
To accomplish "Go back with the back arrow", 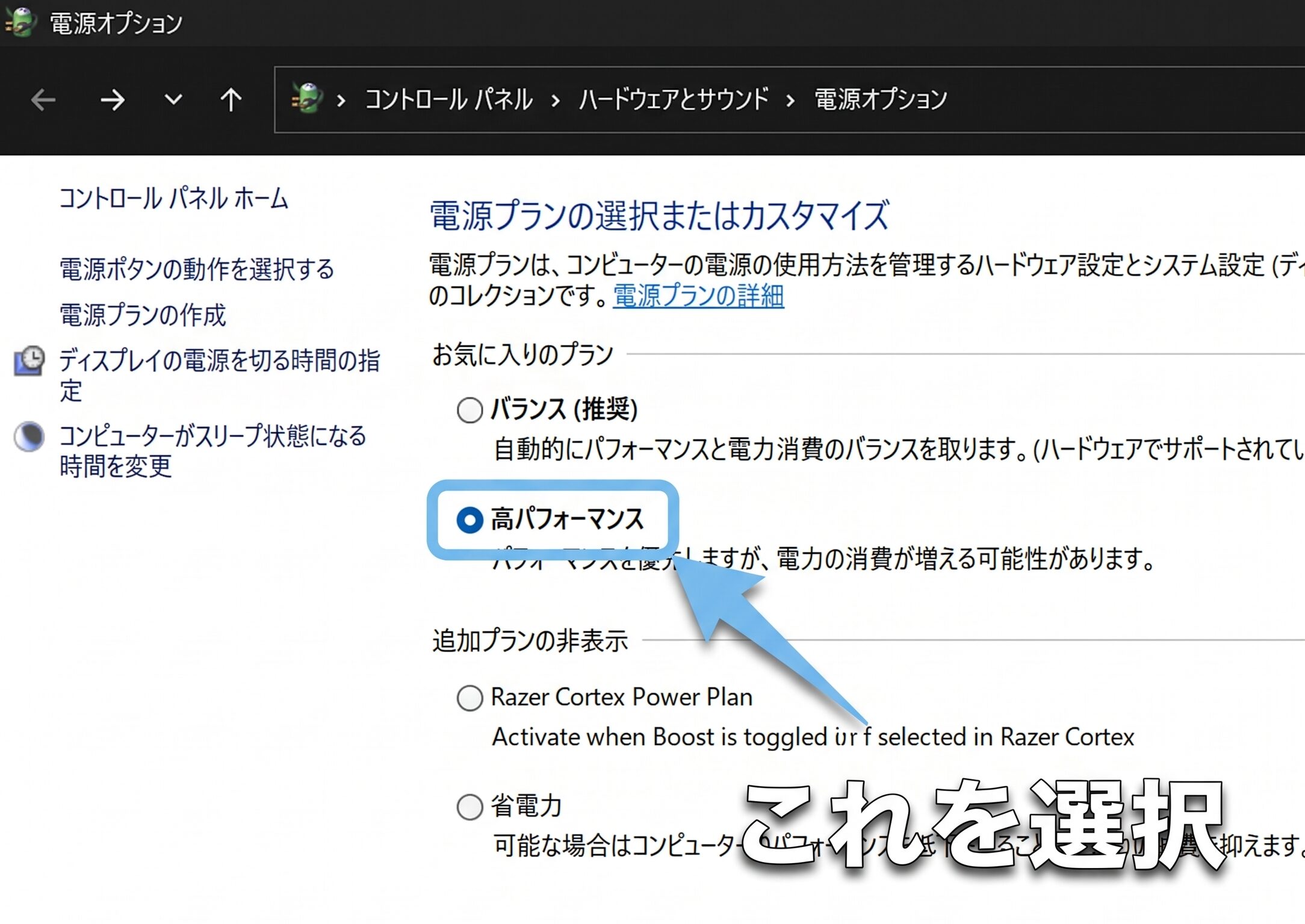I will (x=43, y=100).
